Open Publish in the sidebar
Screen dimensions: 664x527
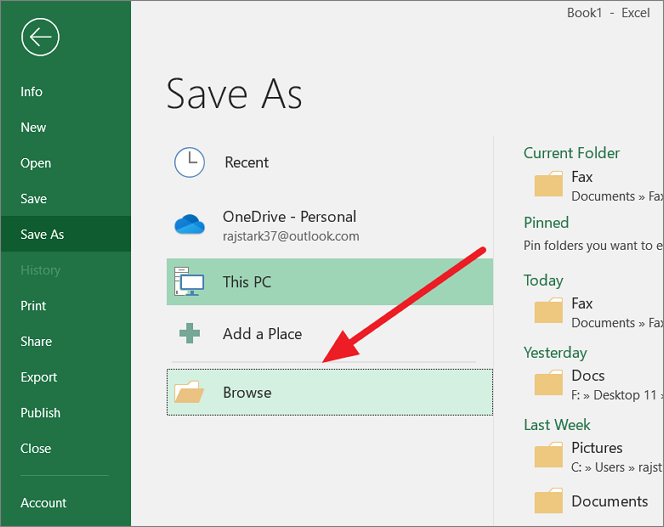pos(66,412)
